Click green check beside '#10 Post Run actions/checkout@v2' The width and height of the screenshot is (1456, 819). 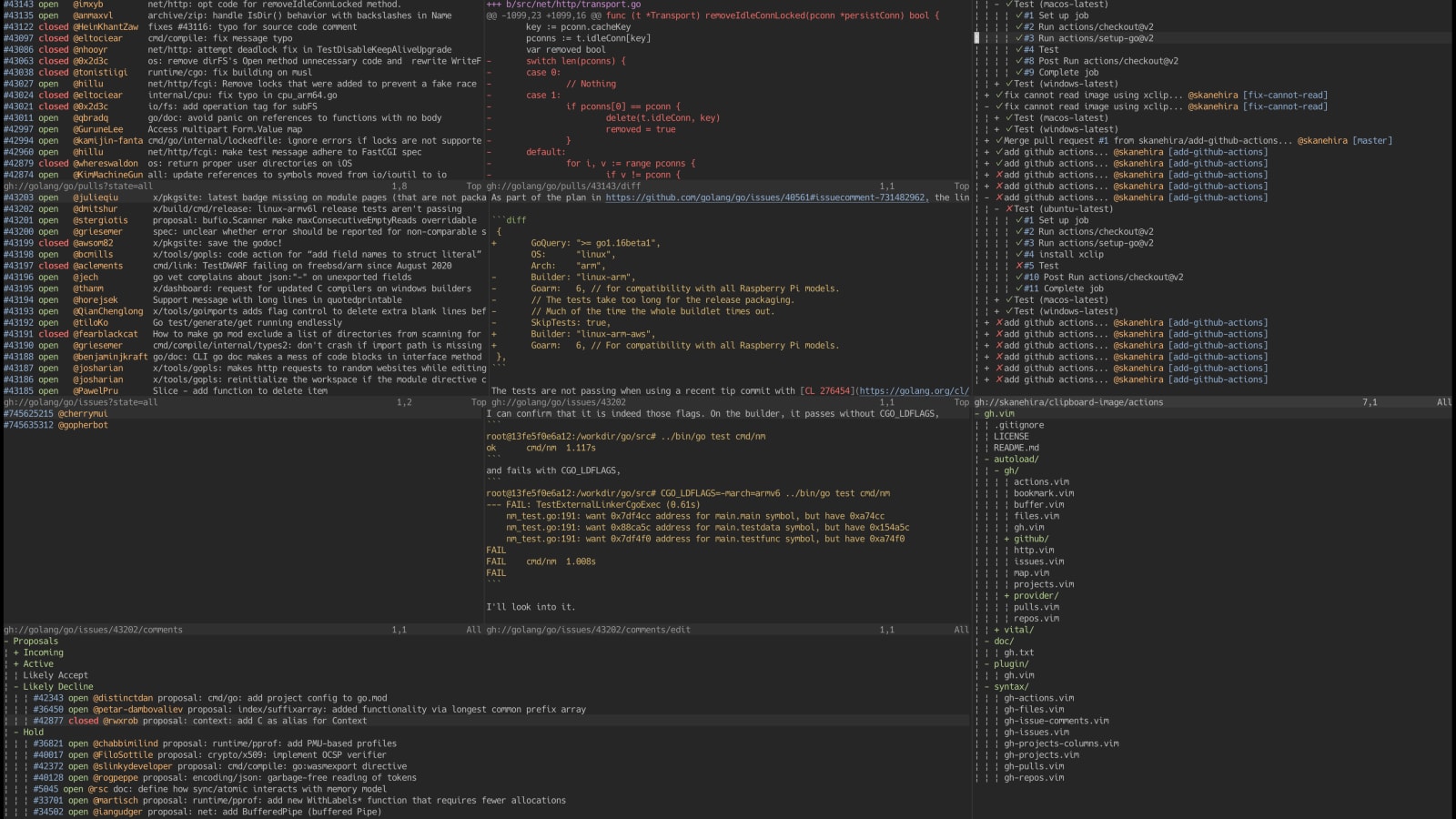click(x=1018, y=278)
